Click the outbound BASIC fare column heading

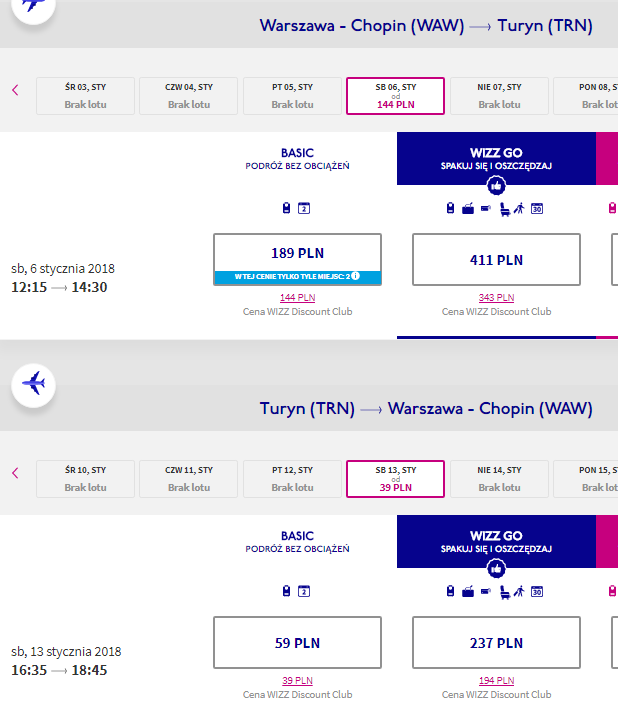point(297,159)
